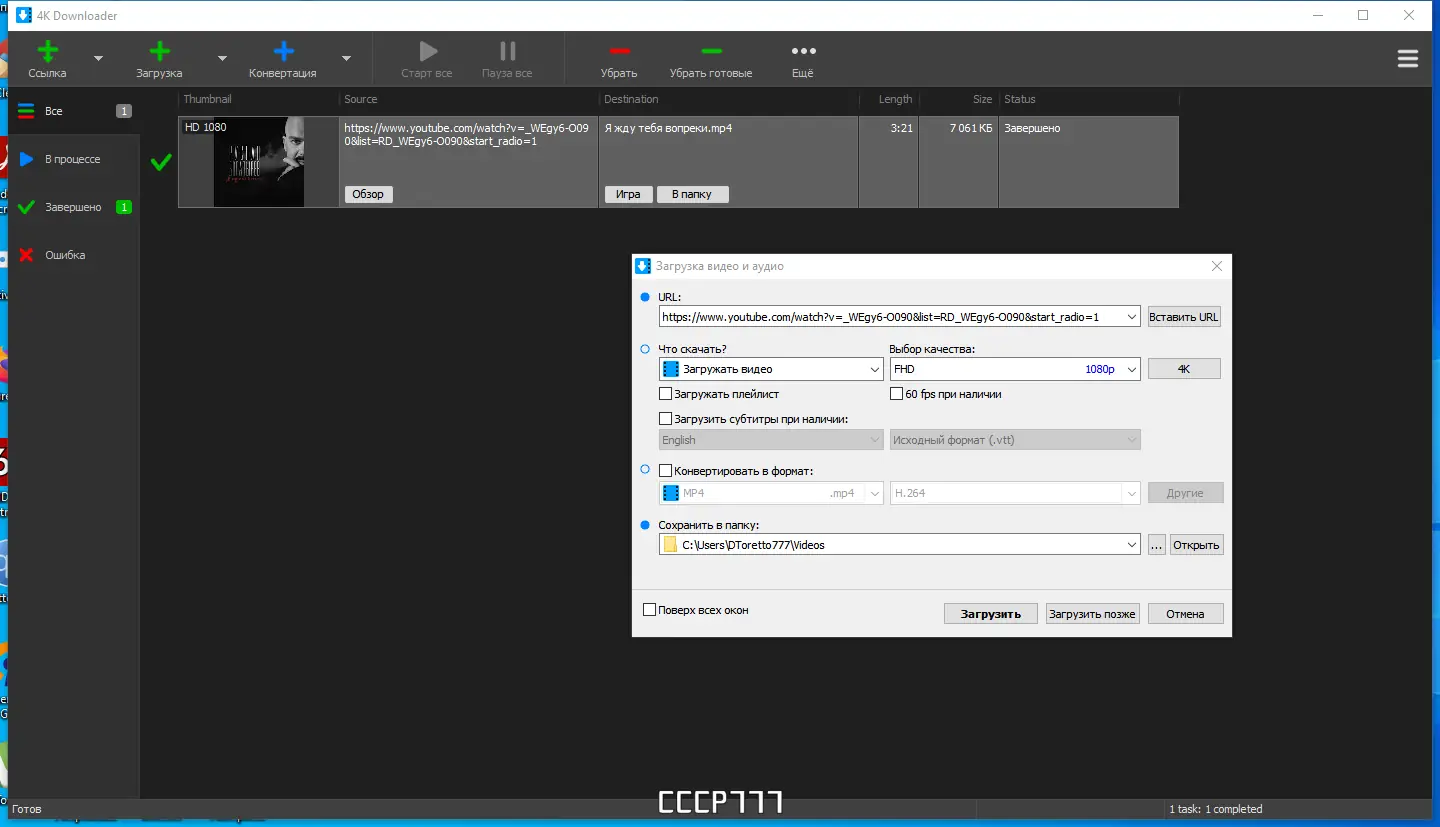Close the Загрузка видео и аудио dialog
Screen dimensions: 1440x827
(x=1217, y=266)
